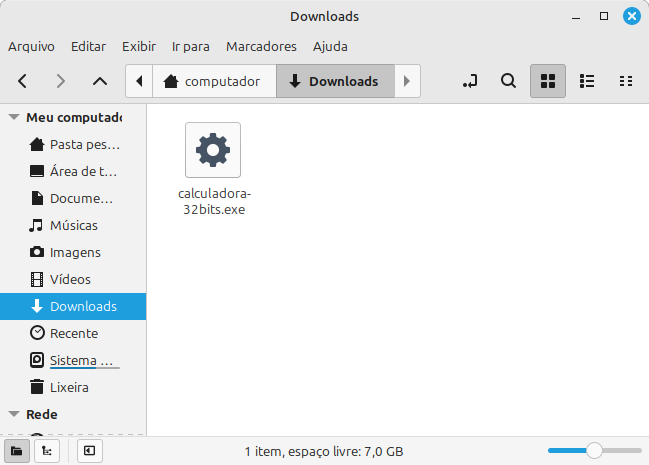Switch to compact view mode
Screen dimensions: 649x465
[626, 81]
